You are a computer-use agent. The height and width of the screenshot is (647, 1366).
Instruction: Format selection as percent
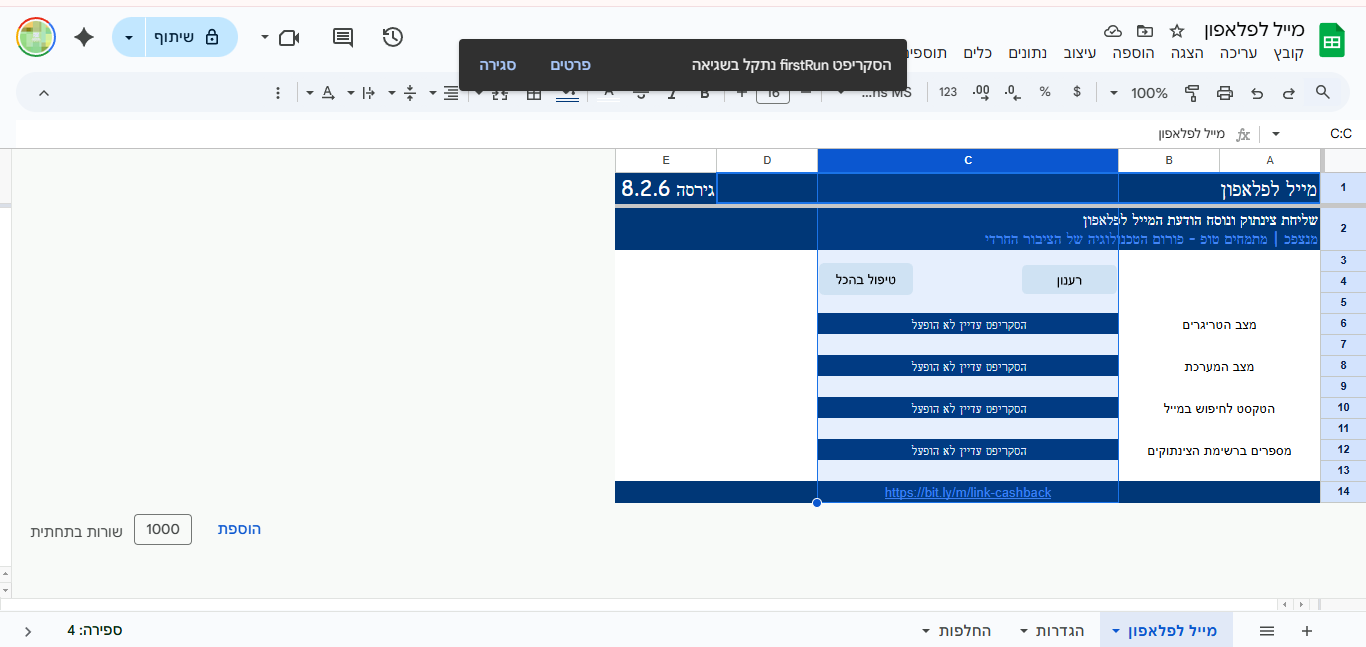click(x=1045, y=93)
